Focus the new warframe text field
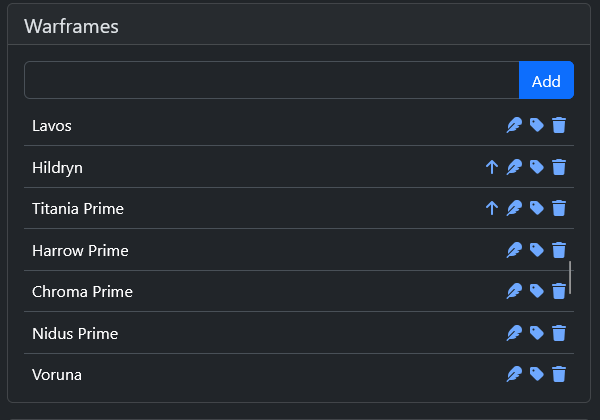 pyautogui.click(x=271, y=80)
